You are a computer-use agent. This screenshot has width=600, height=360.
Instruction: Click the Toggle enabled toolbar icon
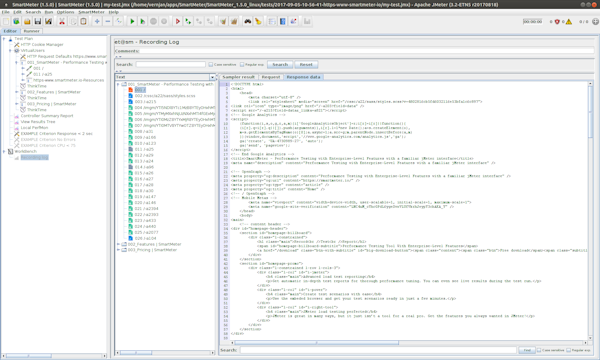[119, 21]
